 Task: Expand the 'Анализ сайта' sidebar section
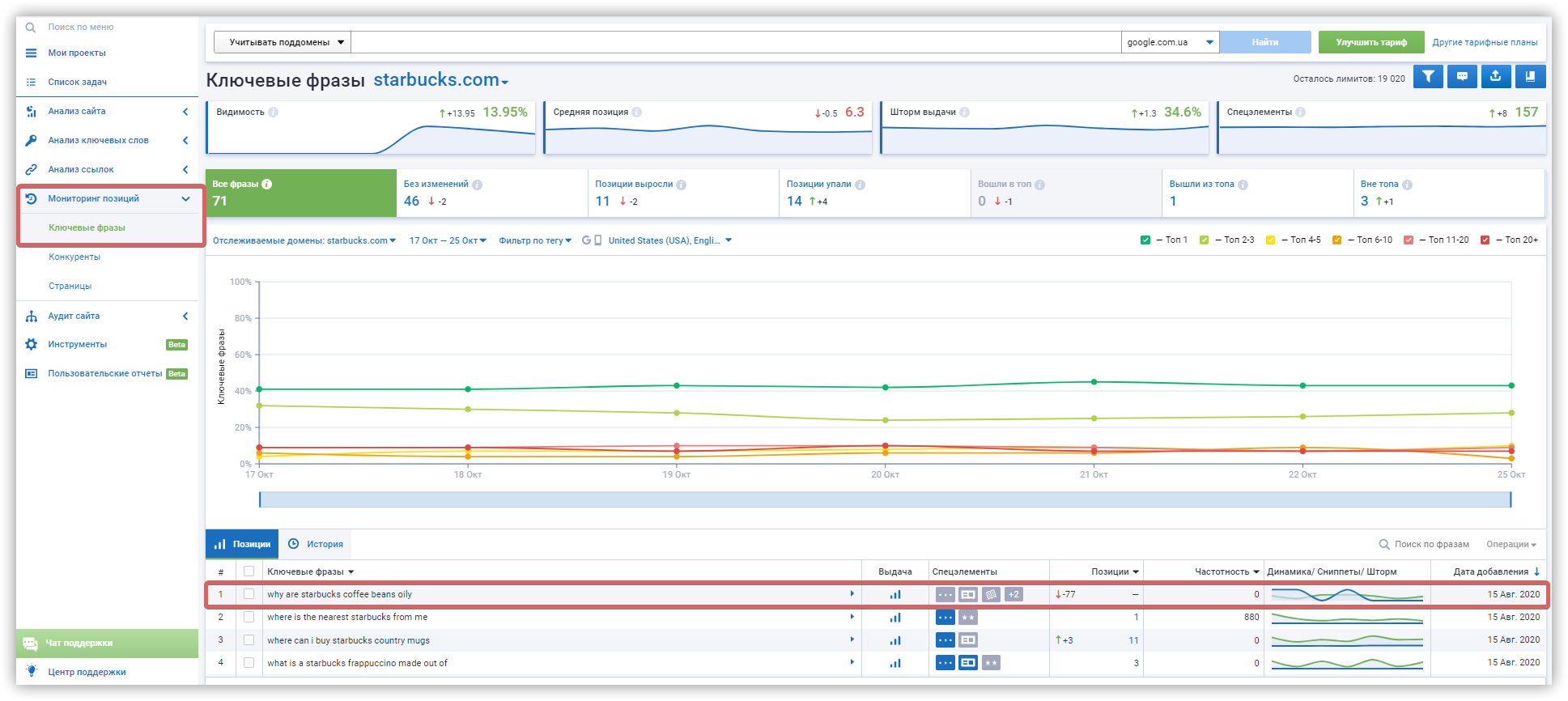click(x=108, y=112)
